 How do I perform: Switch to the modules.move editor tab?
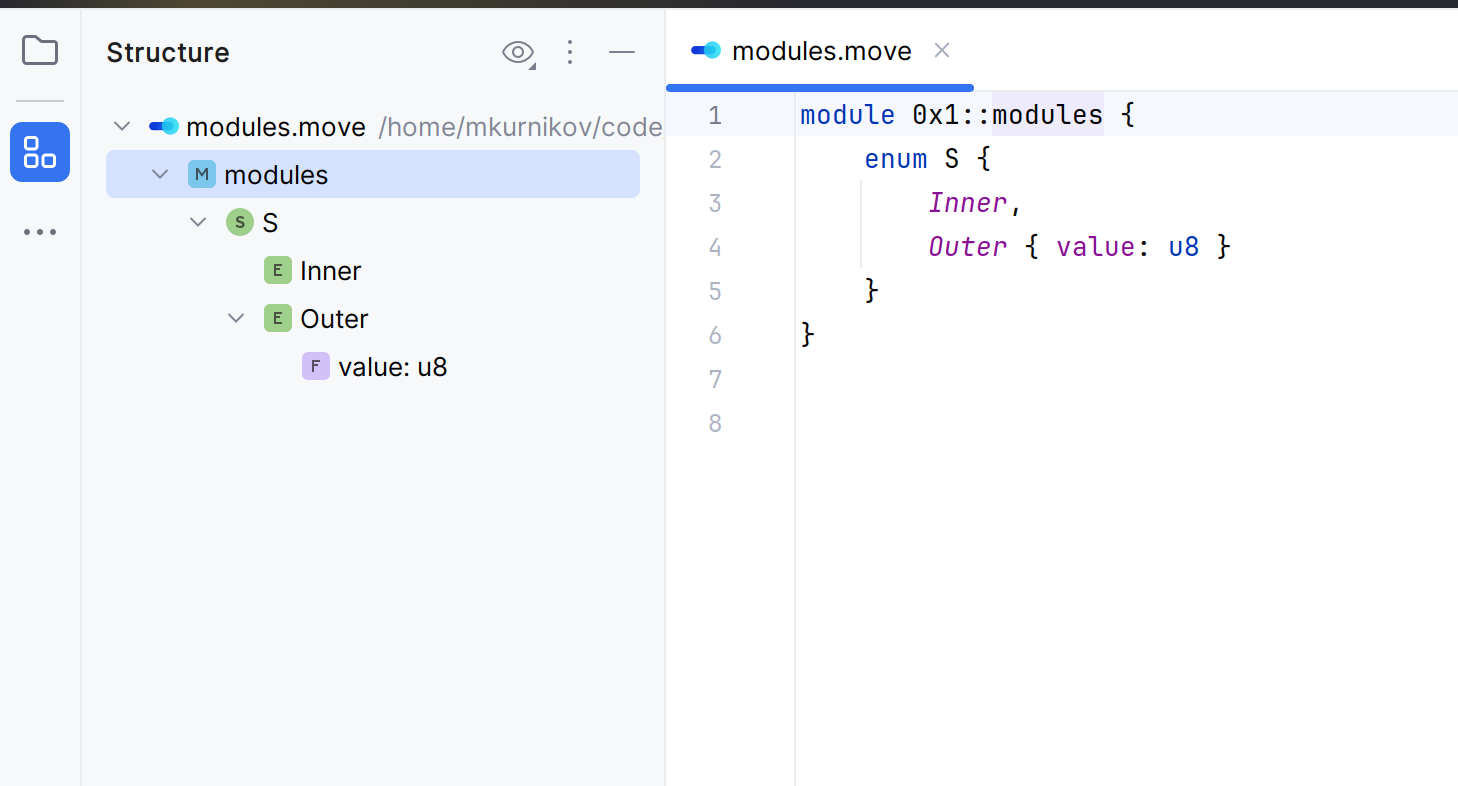click(822, 51)
